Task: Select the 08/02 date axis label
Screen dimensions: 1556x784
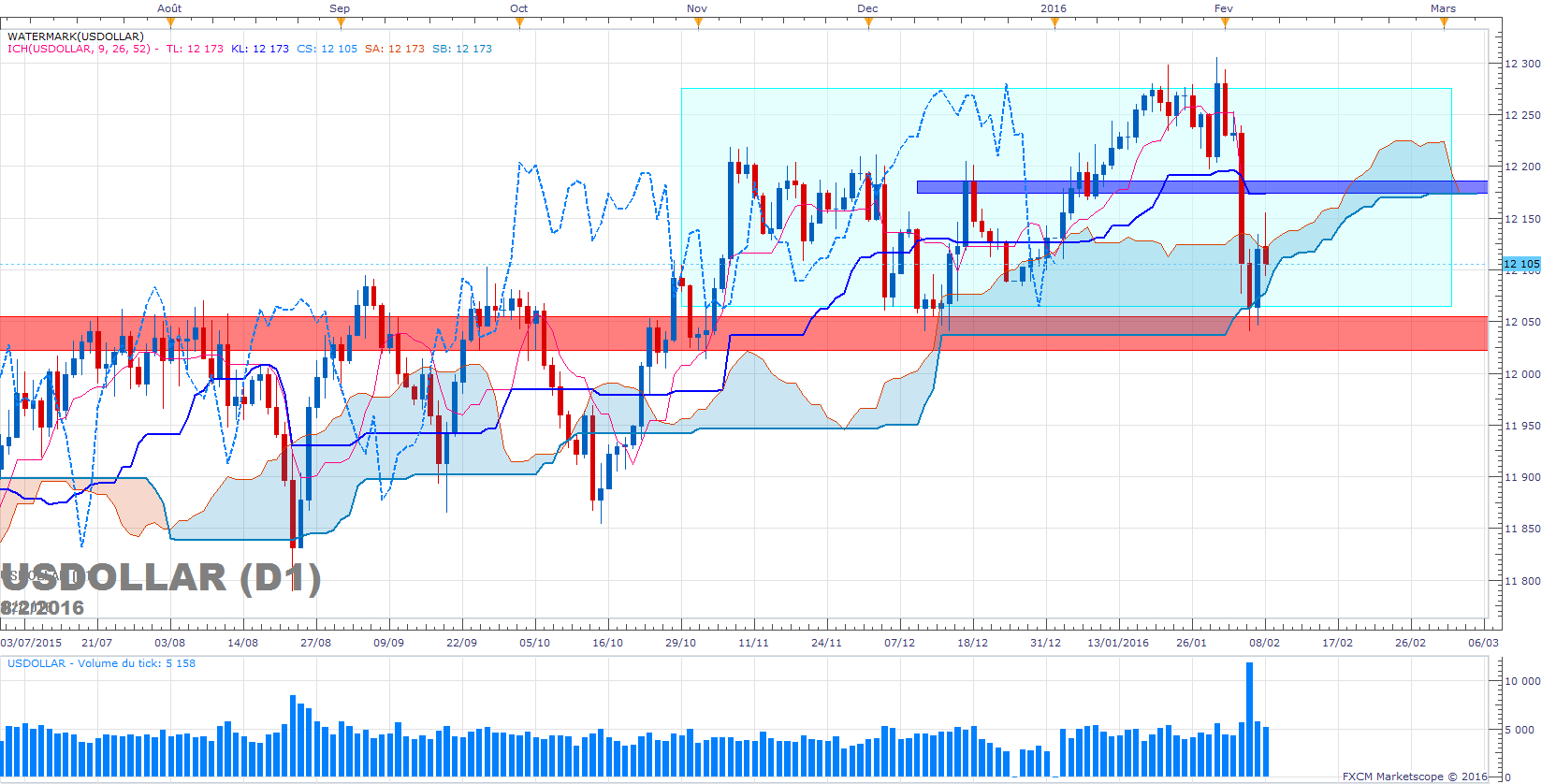Action: tap(1265, 643)
